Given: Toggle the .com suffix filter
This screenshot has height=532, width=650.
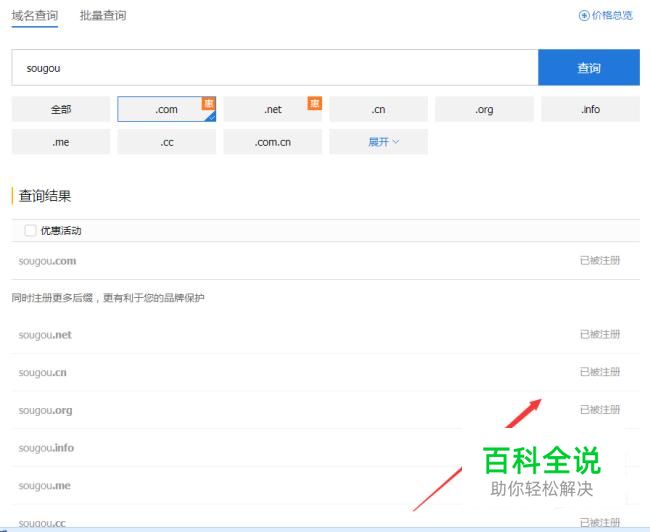Looking at the screenshot, I should pos(167,109).
